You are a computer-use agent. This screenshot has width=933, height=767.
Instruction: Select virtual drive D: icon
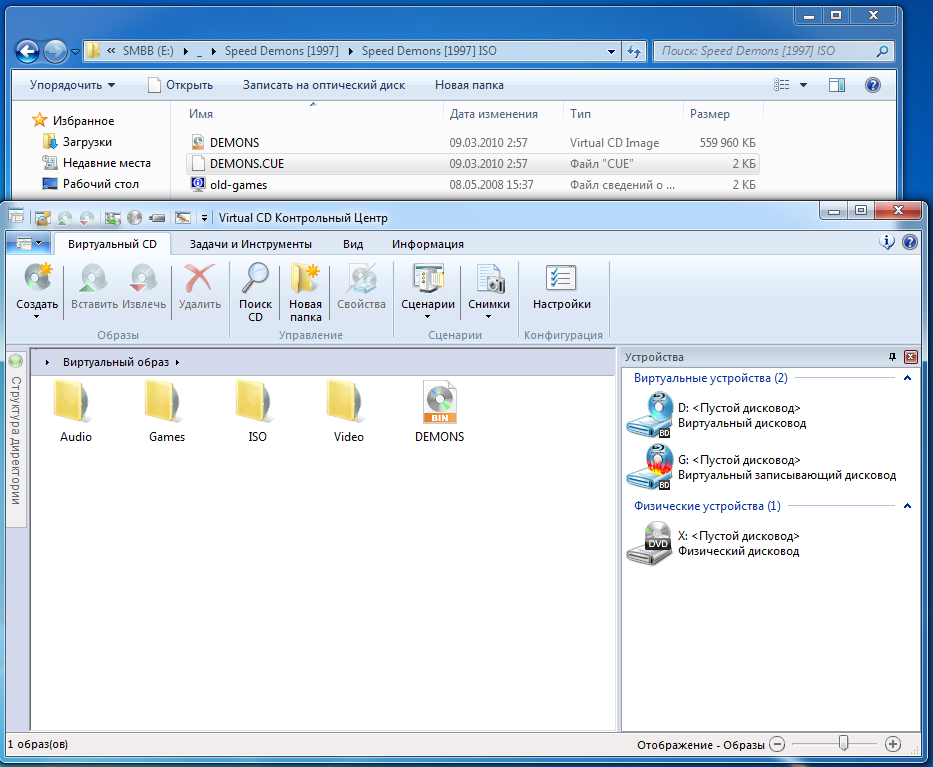pyautogui.click(x=650, y=415)
